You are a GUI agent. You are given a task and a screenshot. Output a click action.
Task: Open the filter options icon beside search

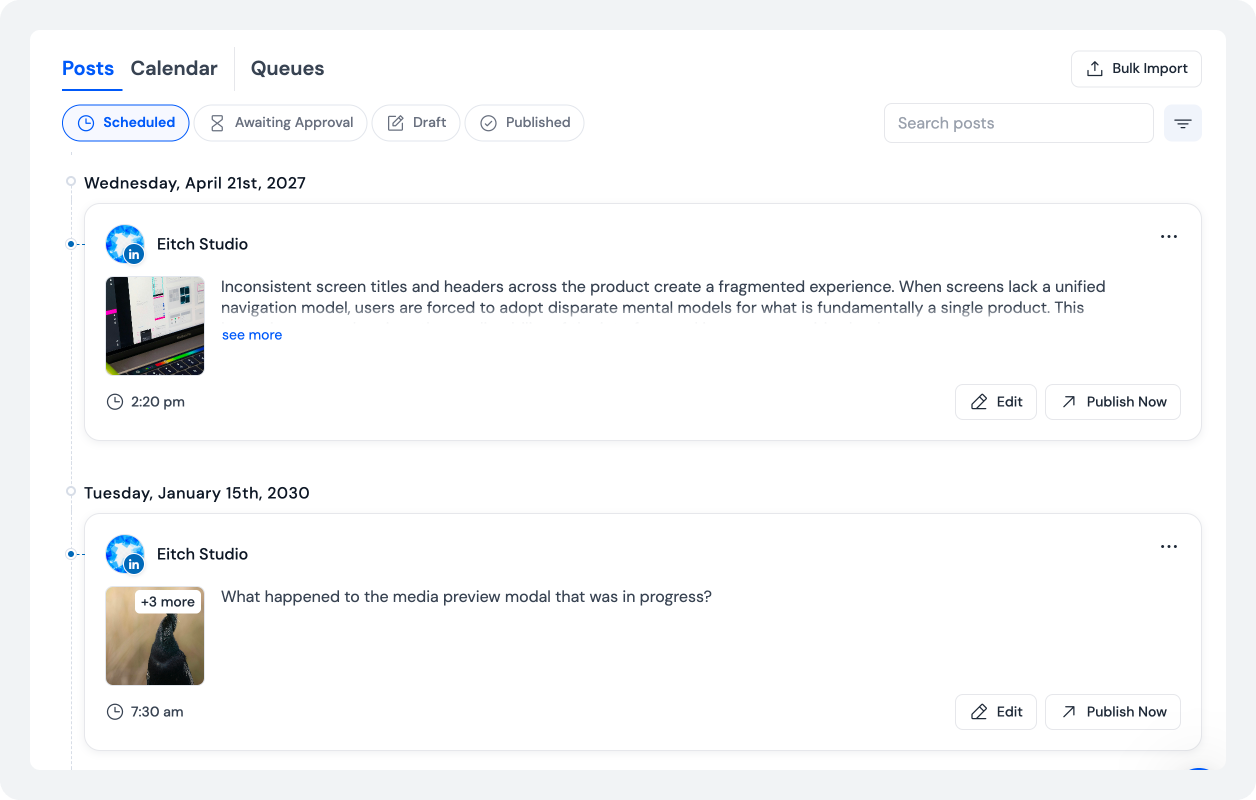tap(1183, 123)
